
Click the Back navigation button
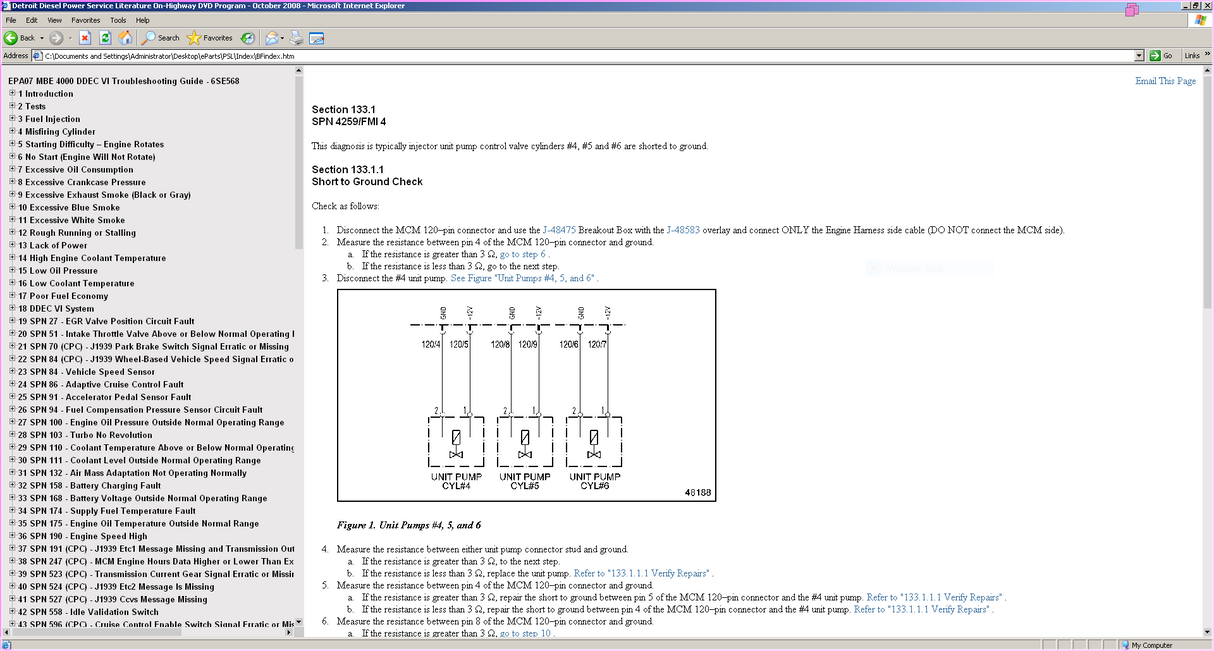(20, 38)
